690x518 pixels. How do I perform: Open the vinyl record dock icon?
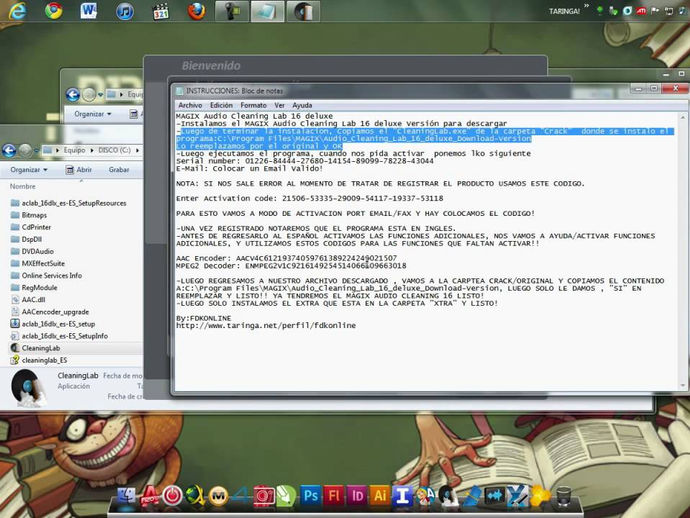448,496
